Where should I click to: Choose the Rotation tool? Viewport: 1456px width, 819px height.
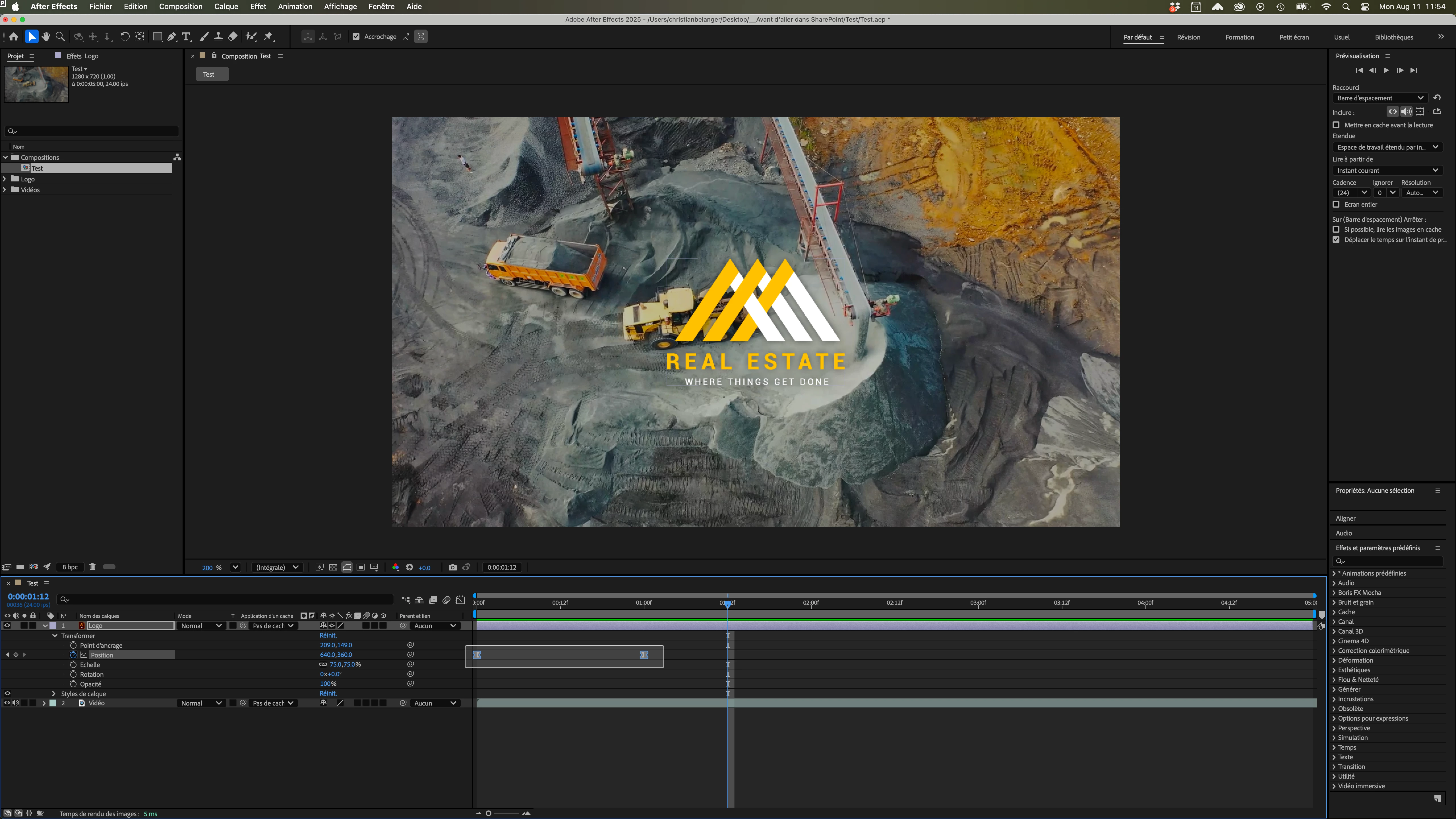click(124, 37)
